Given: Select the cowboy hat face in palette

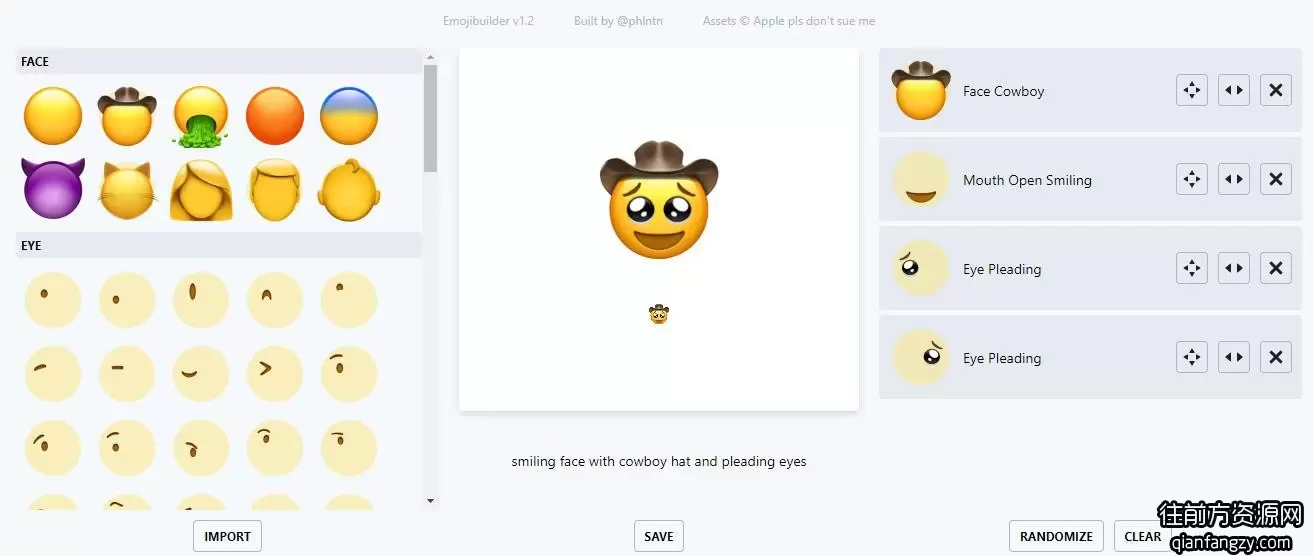Looking at the screenshot, I should pos(127,116).
